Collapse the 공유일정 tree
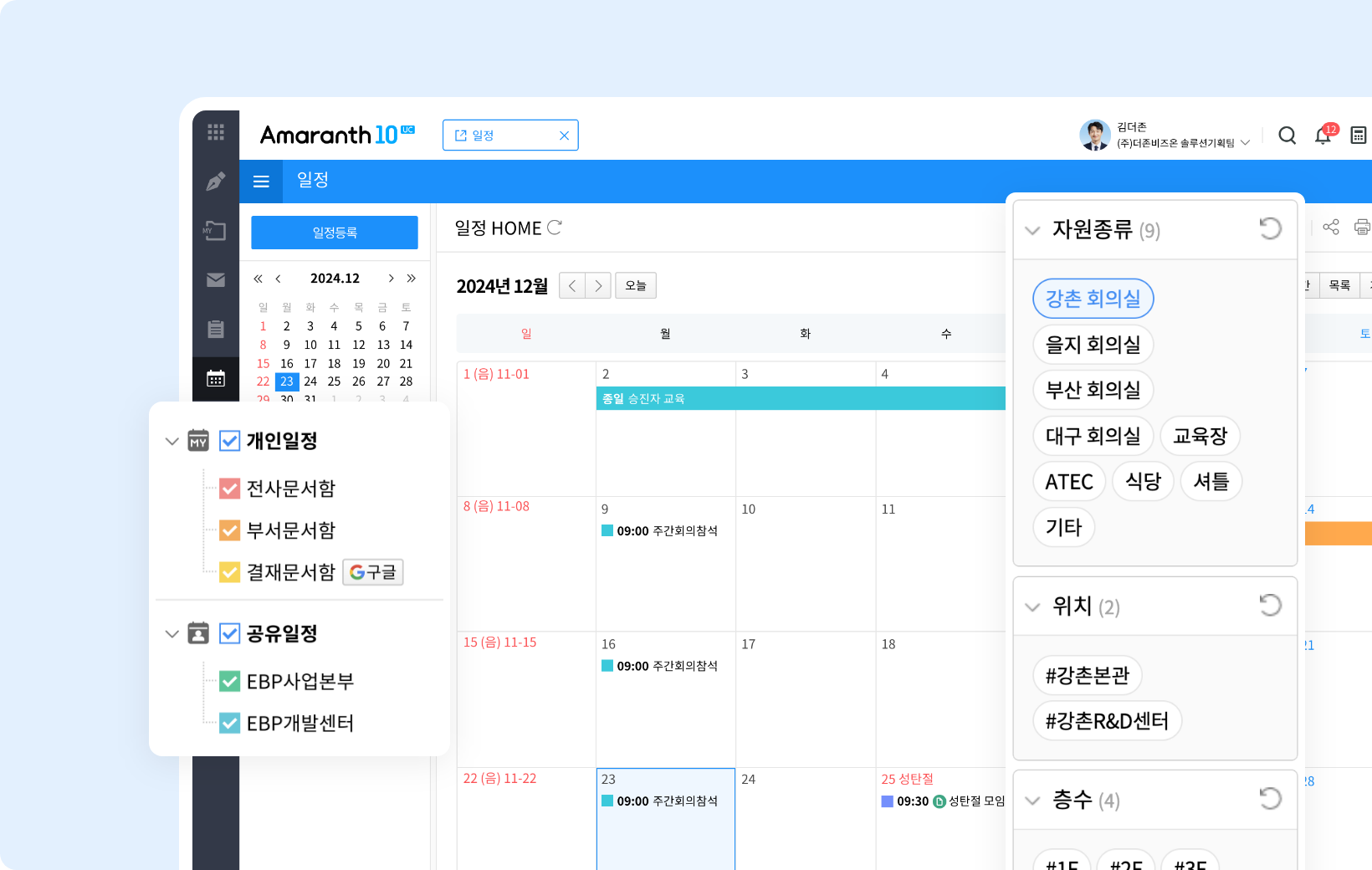This screenshot has width=1372, height=870. point(171,634)
